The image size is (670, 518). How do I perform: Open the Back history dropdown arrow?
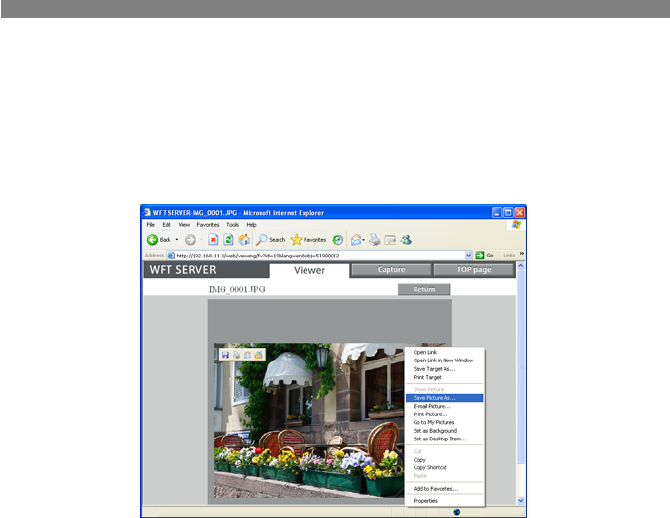tap(177, 240)
